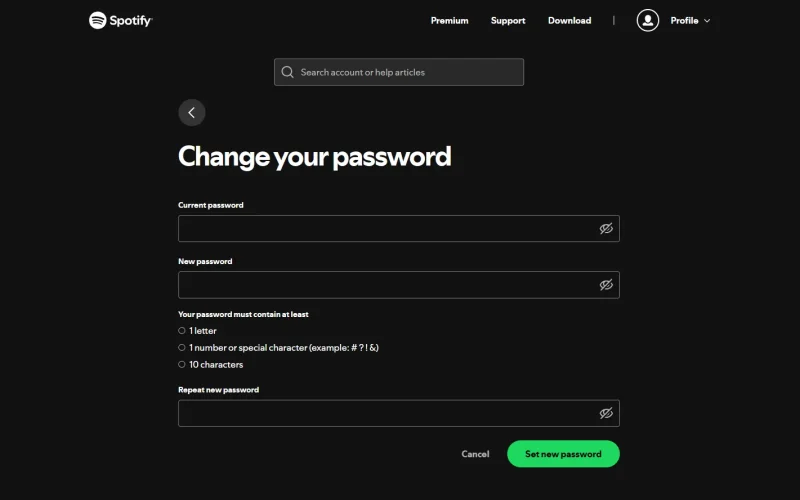Focus the Current password field

(385, 229)
